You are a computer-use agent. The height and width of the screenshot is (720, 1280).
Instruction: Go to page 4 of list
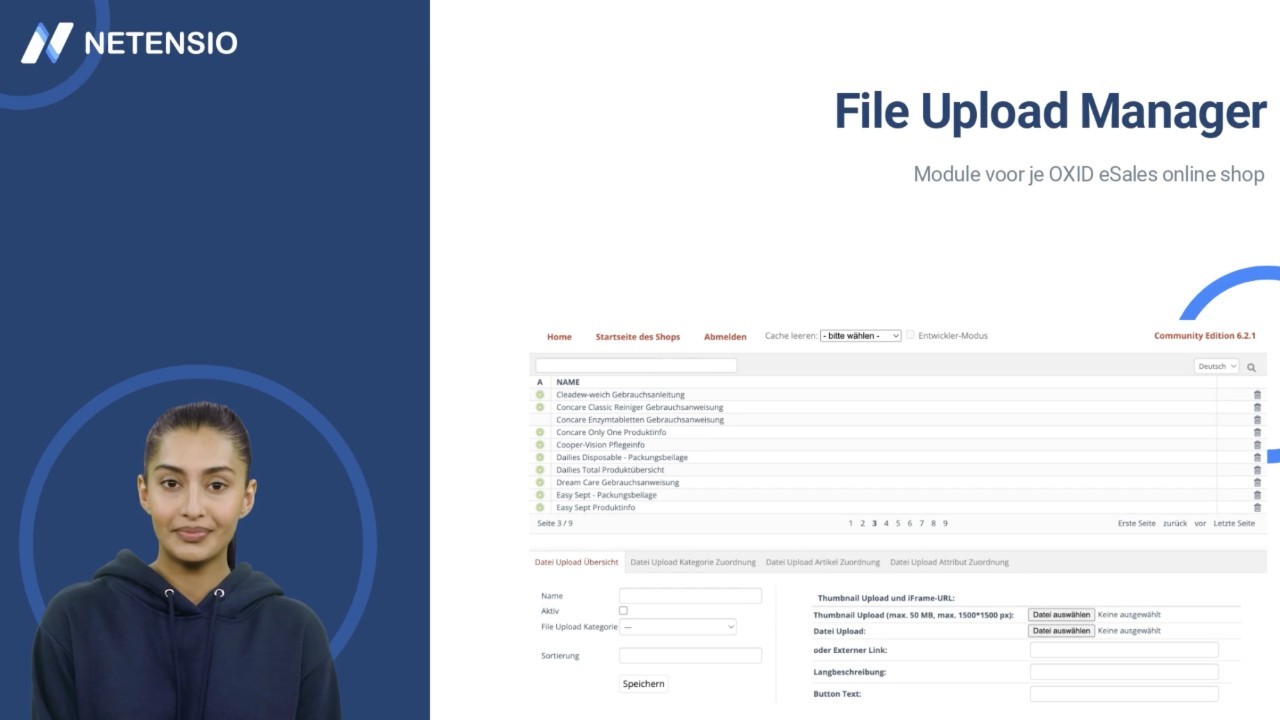point(886,523)
